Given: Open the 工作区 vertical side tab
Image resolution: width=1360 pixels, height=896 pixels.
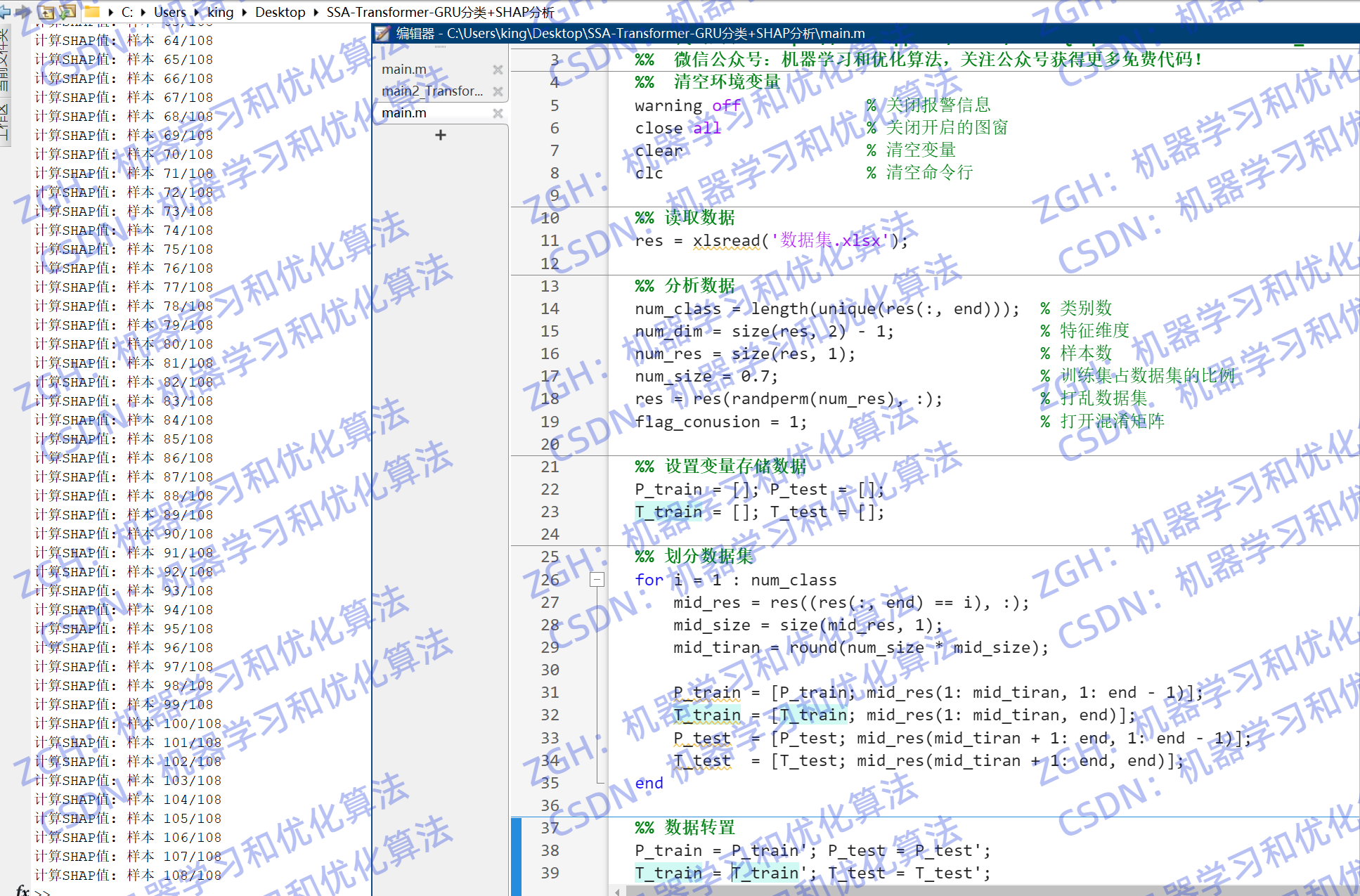Looking at the screenshot, I should click(x=5, y=122).
